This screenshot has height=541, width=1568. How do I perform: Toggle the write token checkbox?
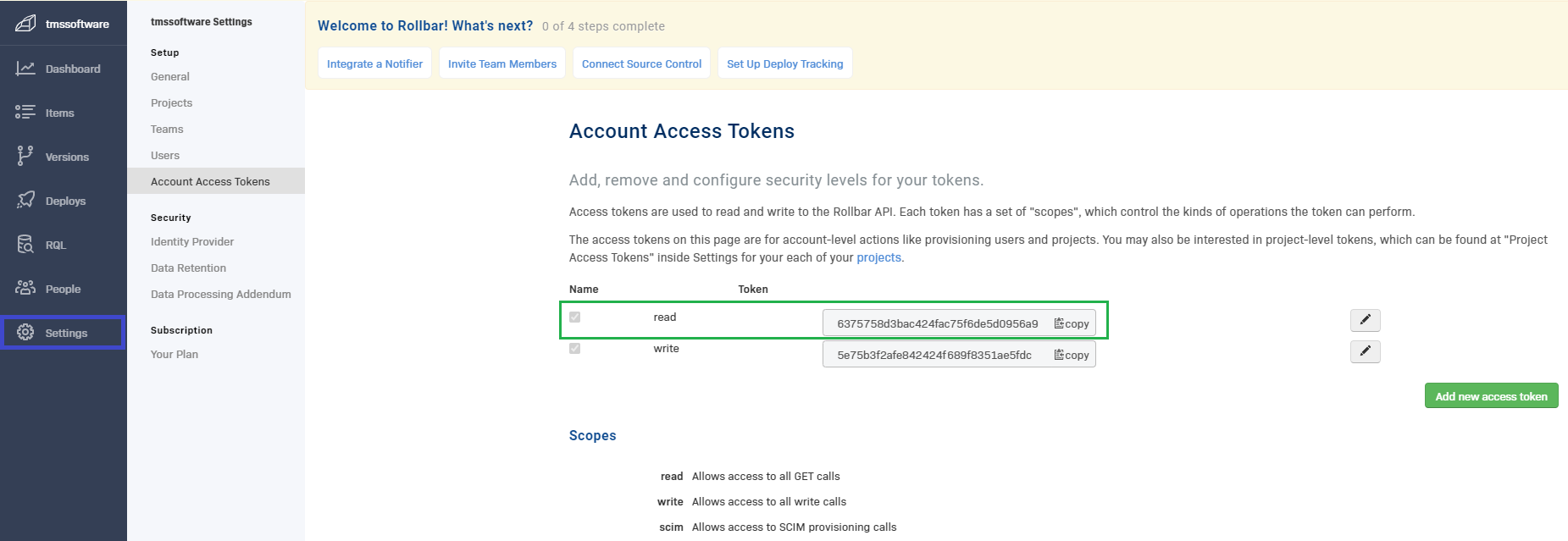pyautogui.click(x=575, y=349)
